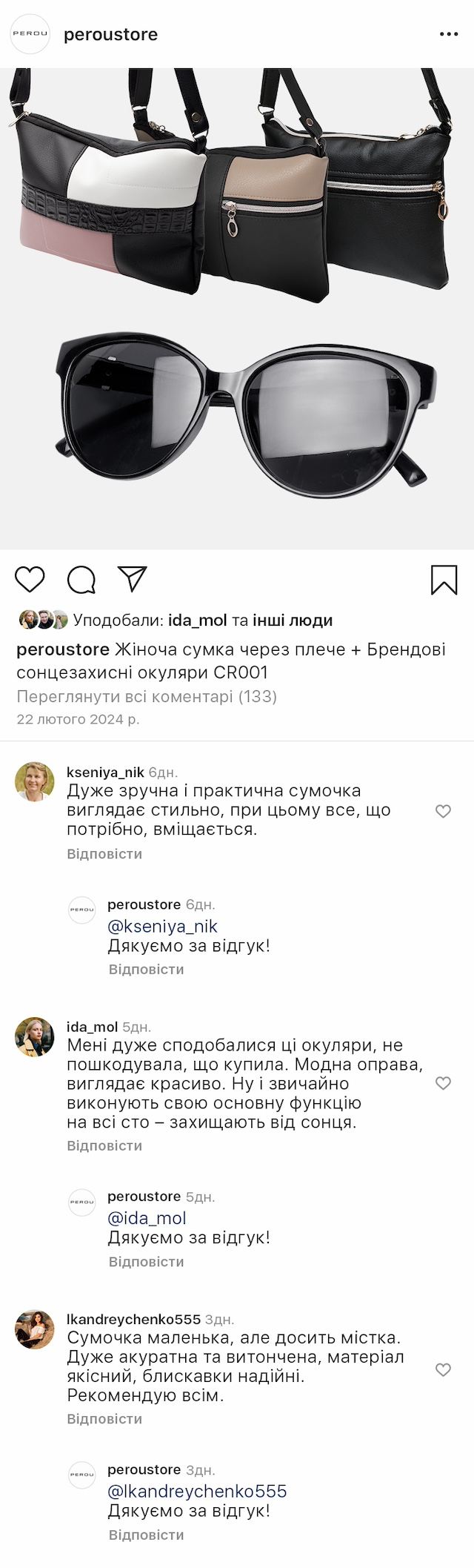Open the three-dot post options menu
474x1568 pixels.
[x=449, y=34]
